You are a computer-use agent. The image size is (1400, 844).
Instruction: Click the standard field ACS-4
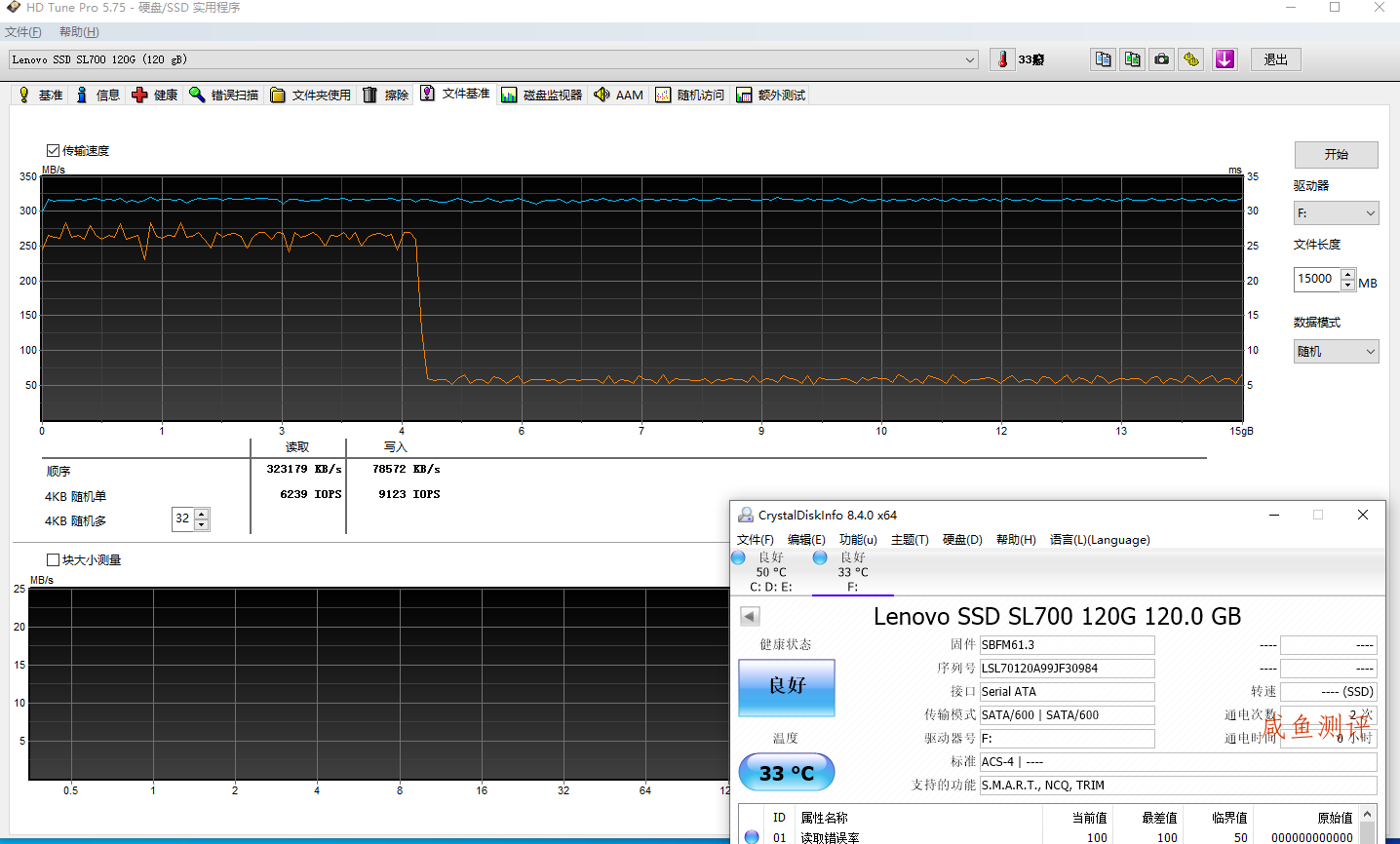pos(1178,762)
